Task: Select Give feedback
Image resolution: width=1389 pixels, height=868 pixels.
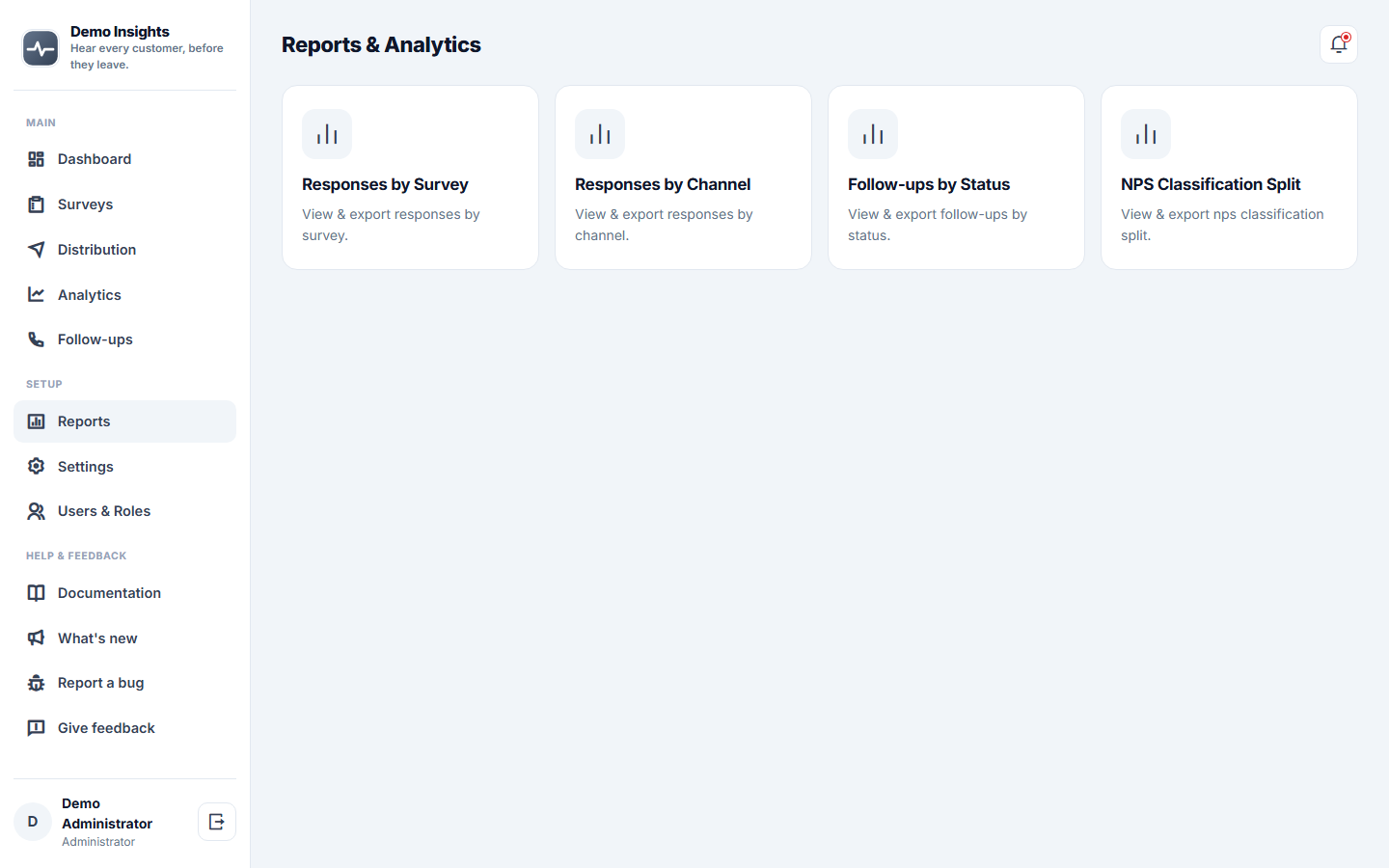Action: point(124,728)
